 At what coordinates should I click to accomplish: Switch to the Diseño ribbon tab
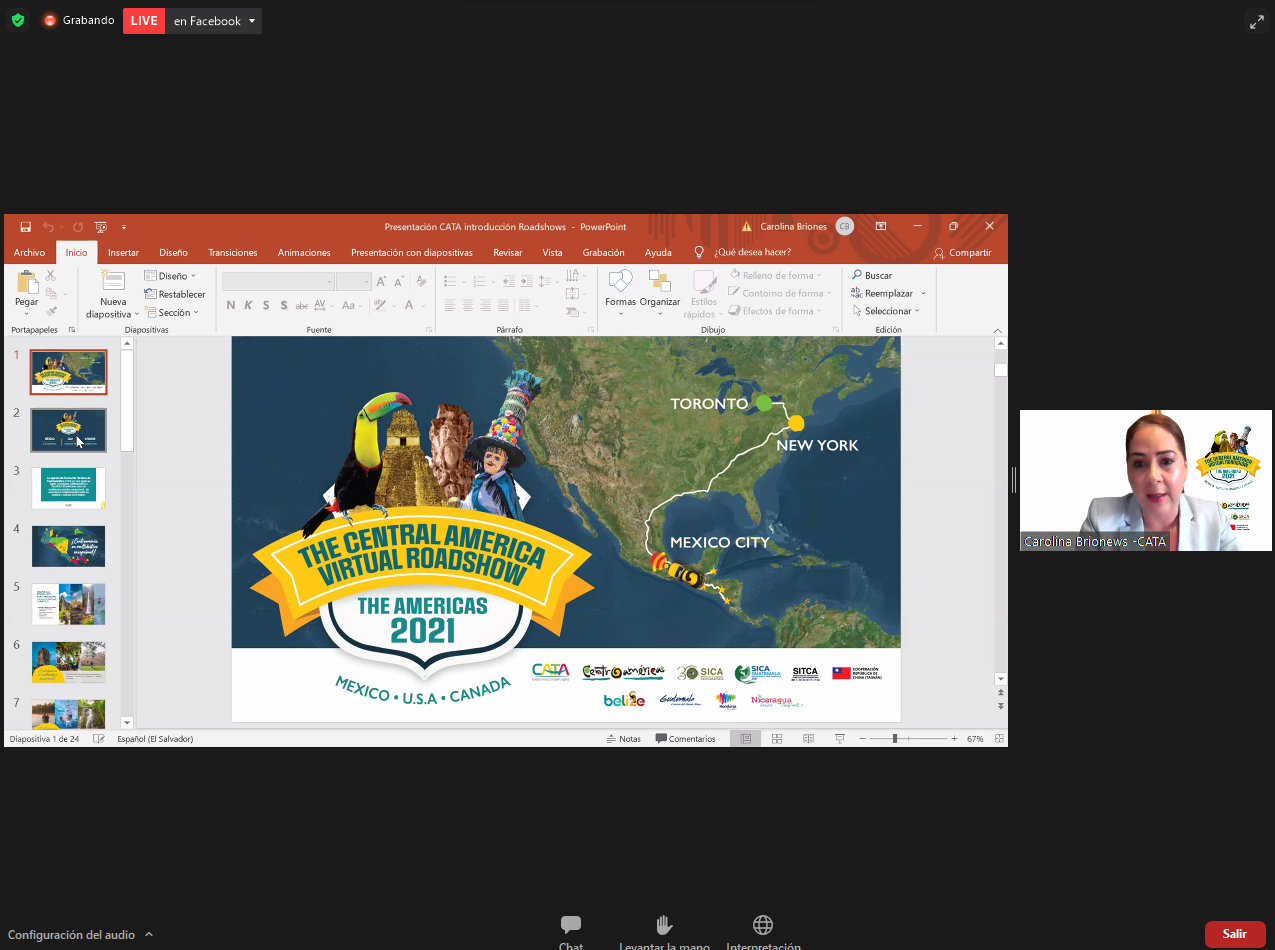[173, 253]
